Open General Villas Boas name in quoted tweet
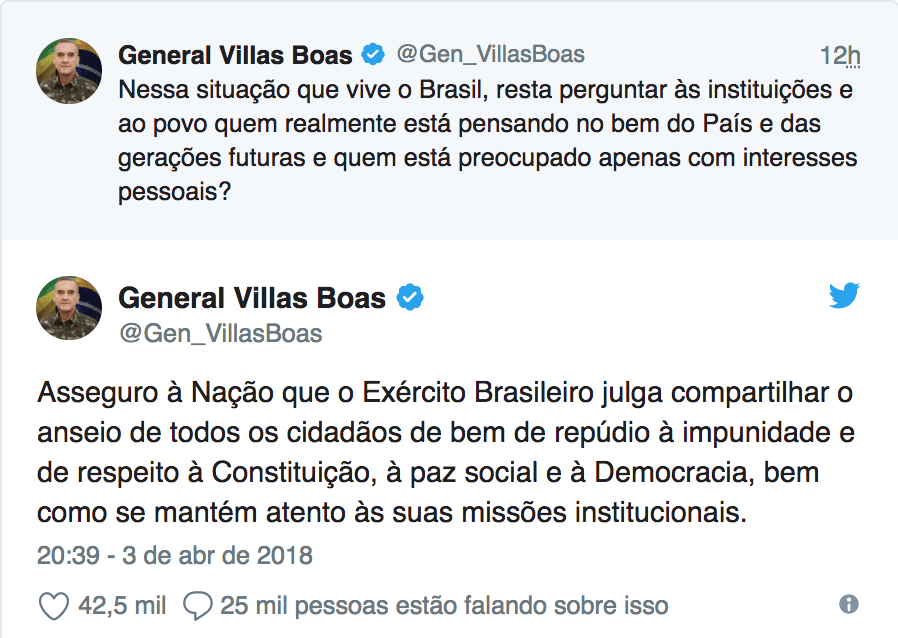The width and height of the screenshot is (898, 638). (x=235, y=55)
